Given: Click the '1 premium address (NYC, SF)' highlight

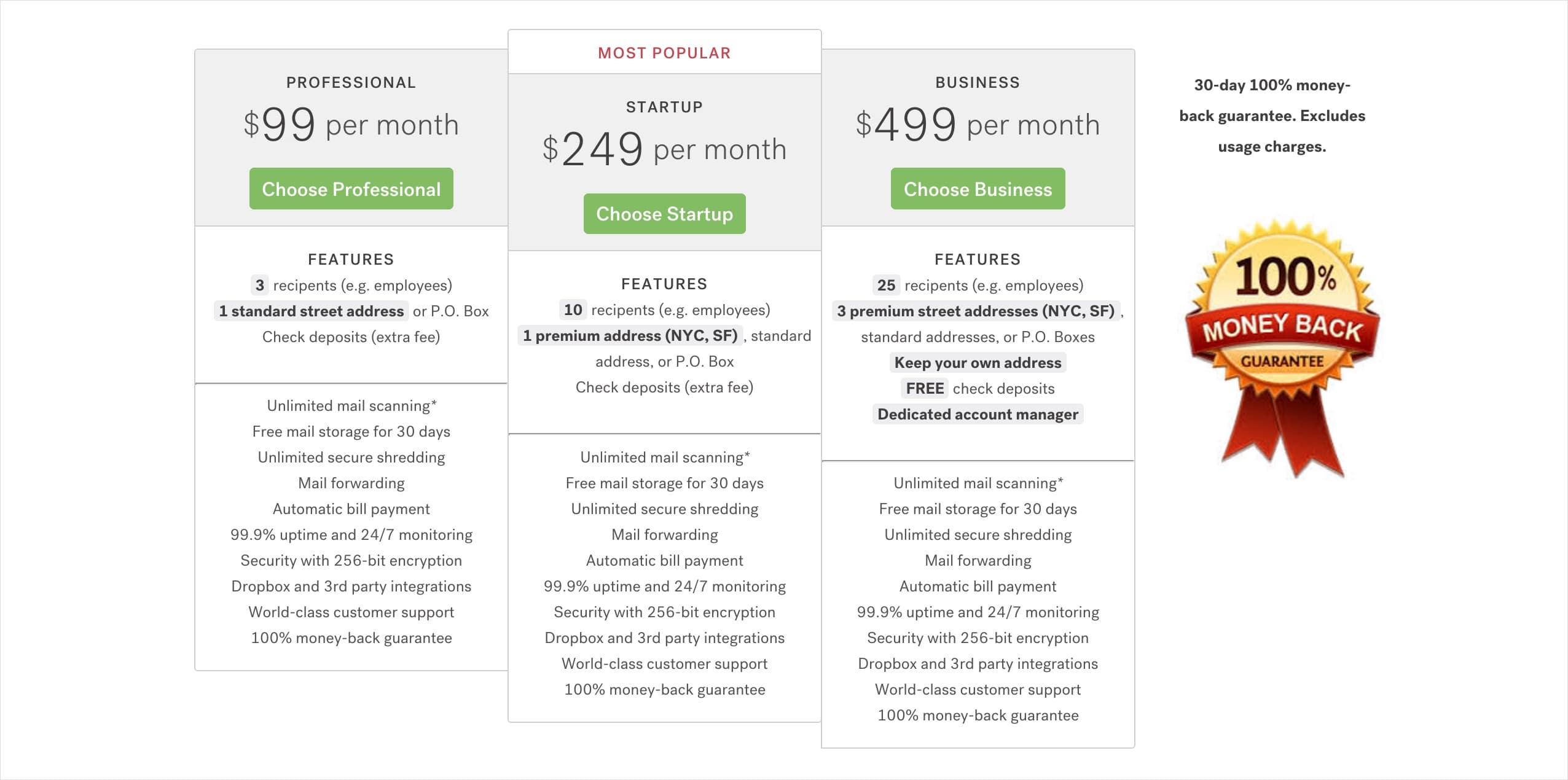Looking at the screenshot, I should tap(630, 336).
